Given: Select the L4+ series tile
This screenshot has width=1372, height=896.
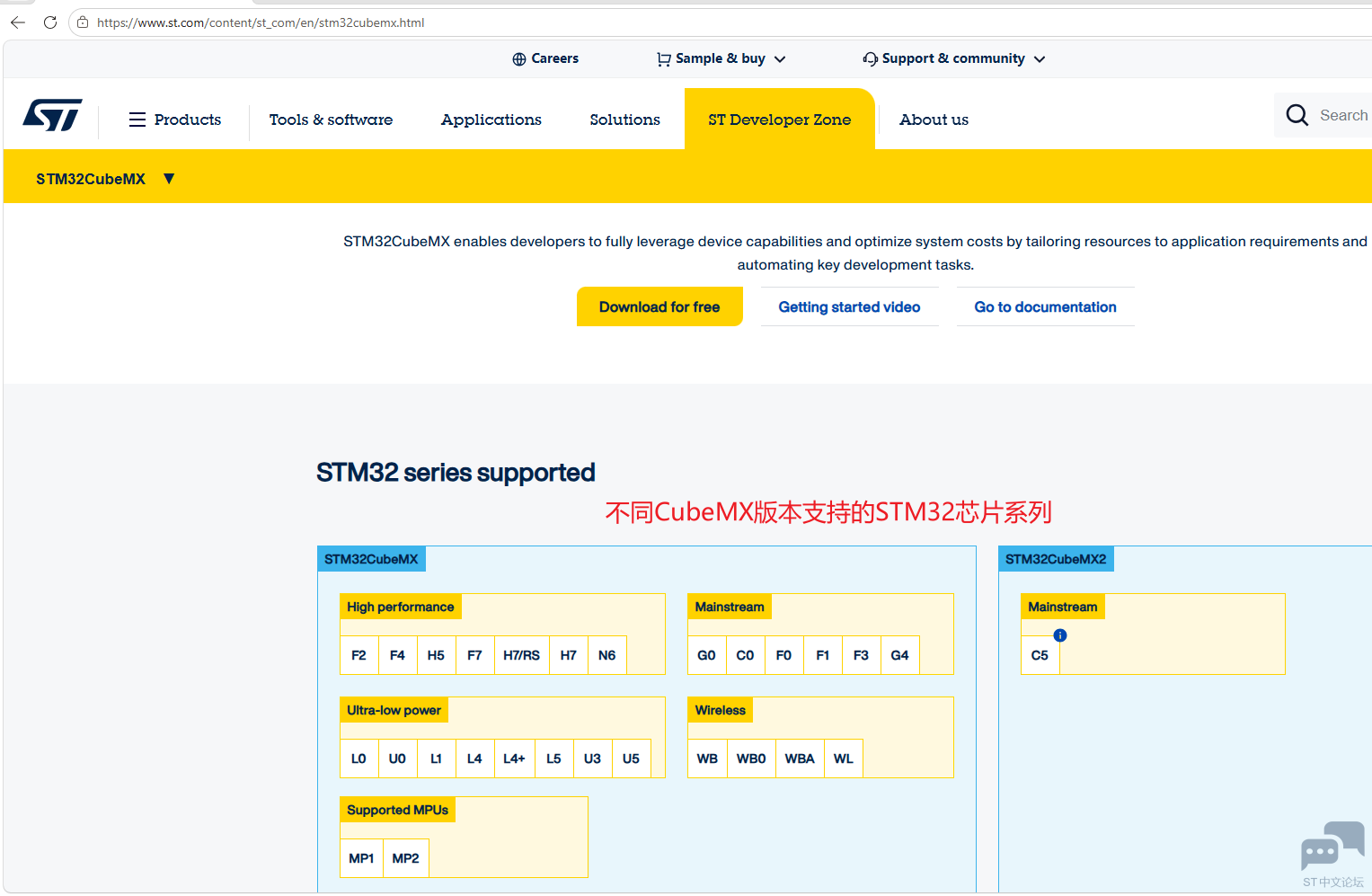Looking at the screenshot, I should click(514, 758).
